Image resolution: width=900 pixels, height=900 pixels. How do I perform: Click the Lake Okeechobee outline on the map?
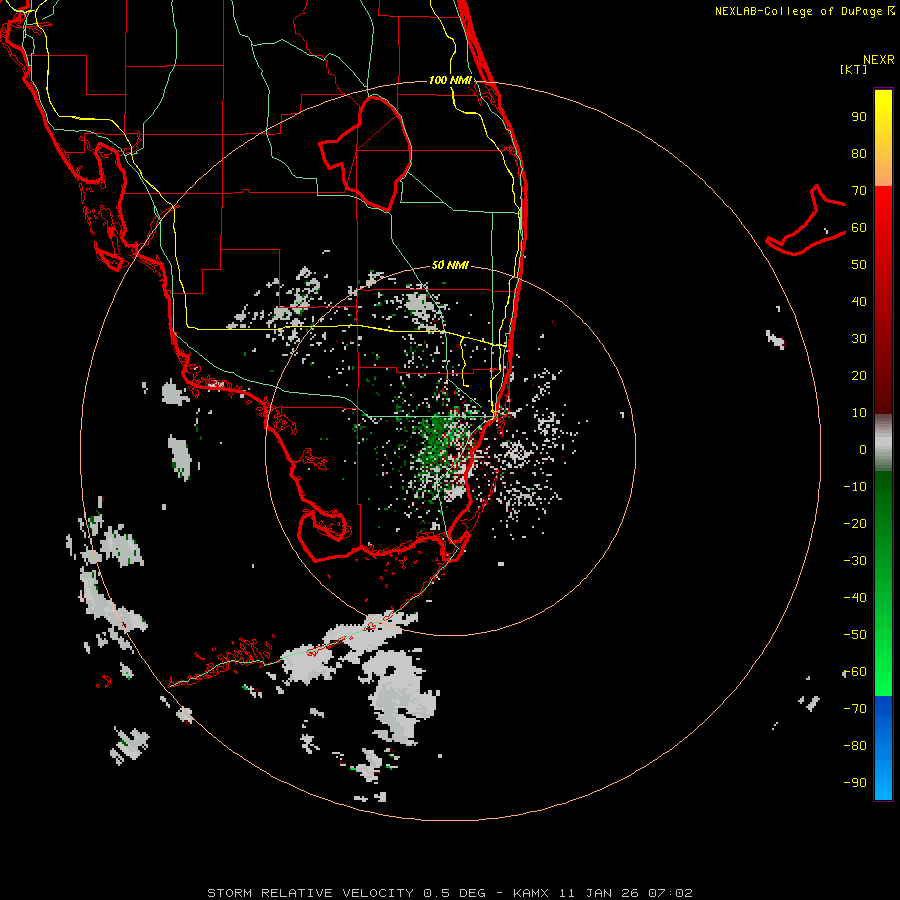[x=366, y=153]
